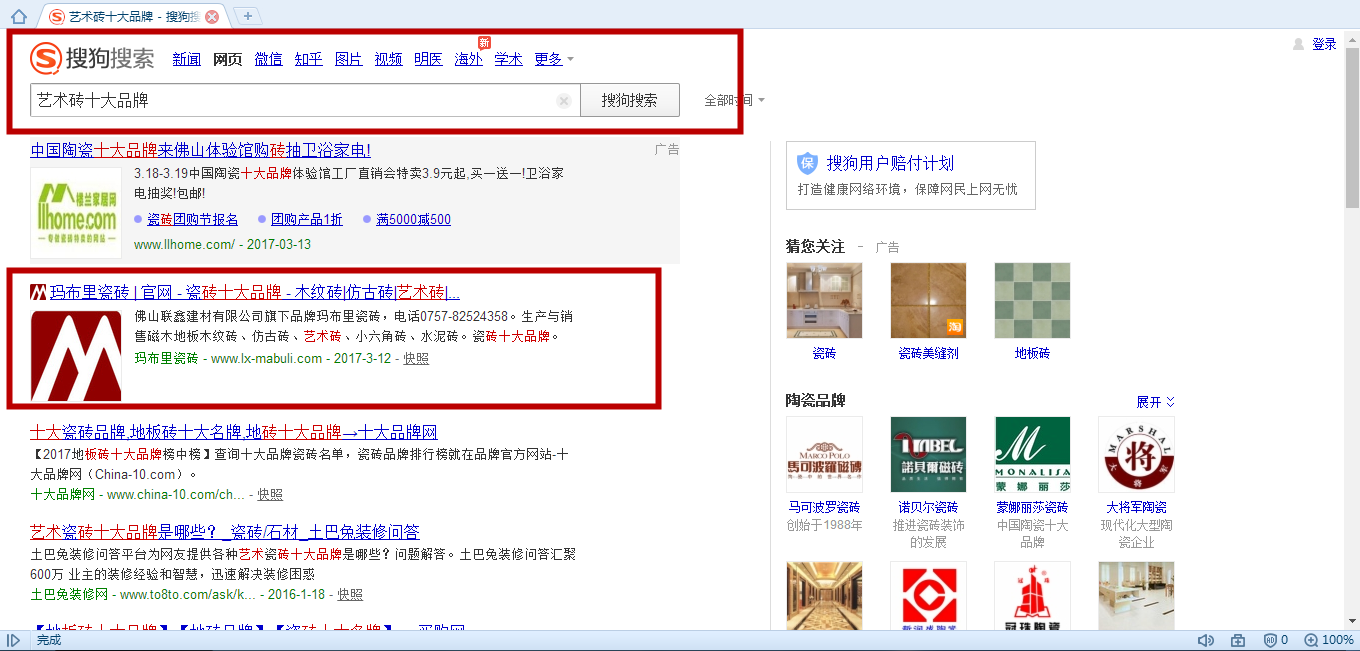The image size is (1360, 651).
Task: Click the 瓷砖美缝剂 suggestion thumbnail
Action: coord(928,300)
